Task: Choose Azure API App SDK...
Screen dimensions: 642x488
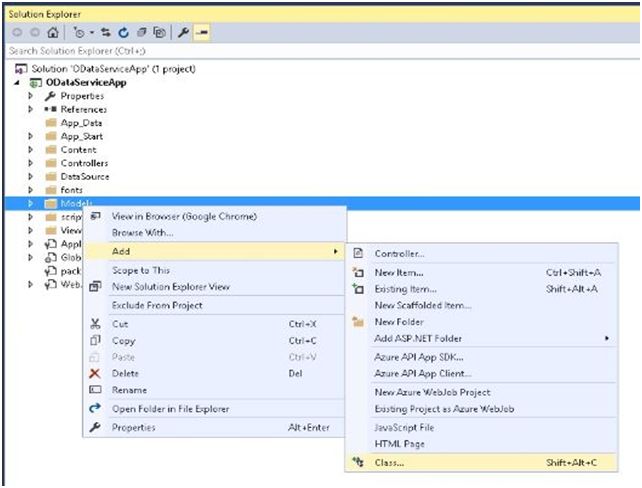Action: (419, 357)
